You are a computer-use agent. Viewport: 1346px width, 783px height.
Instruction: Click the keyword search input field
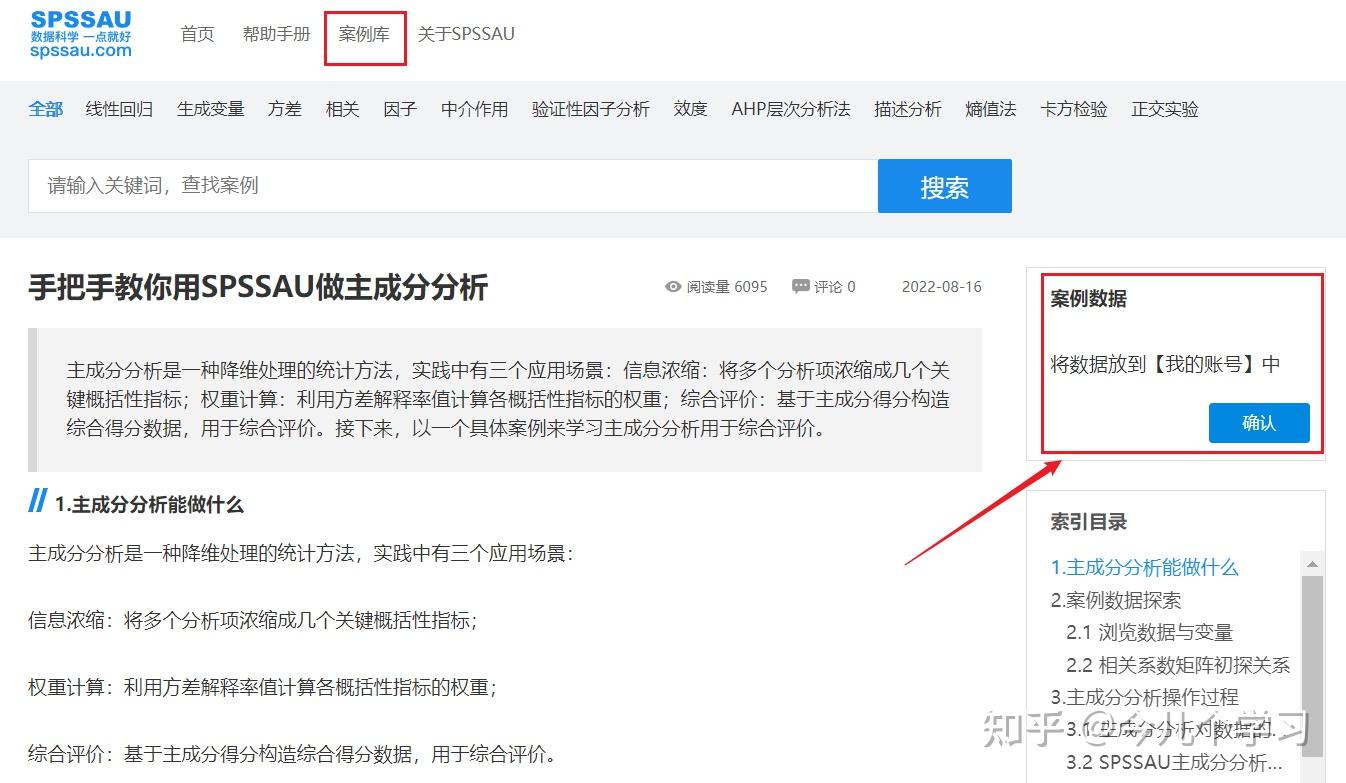[450, 186]
